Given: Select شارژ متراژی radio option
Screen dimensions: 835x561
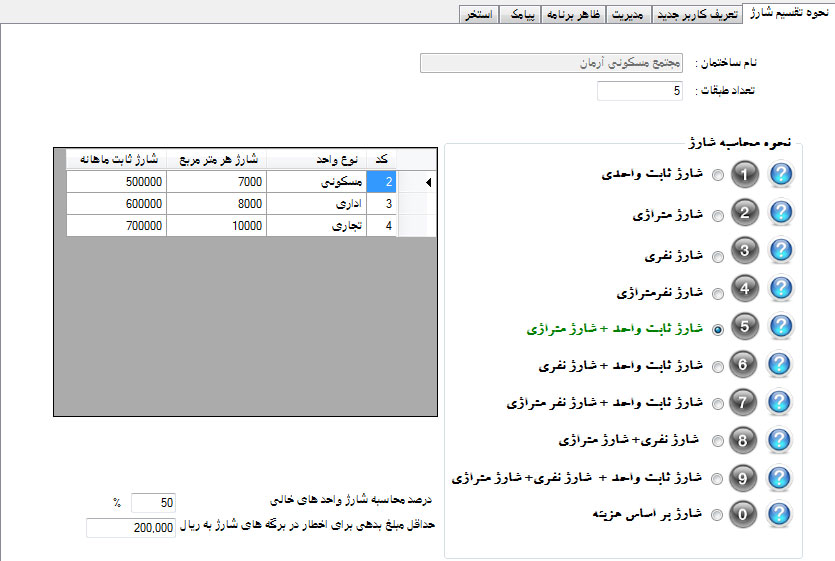Looking at the screenshot, I should (718, 216).
